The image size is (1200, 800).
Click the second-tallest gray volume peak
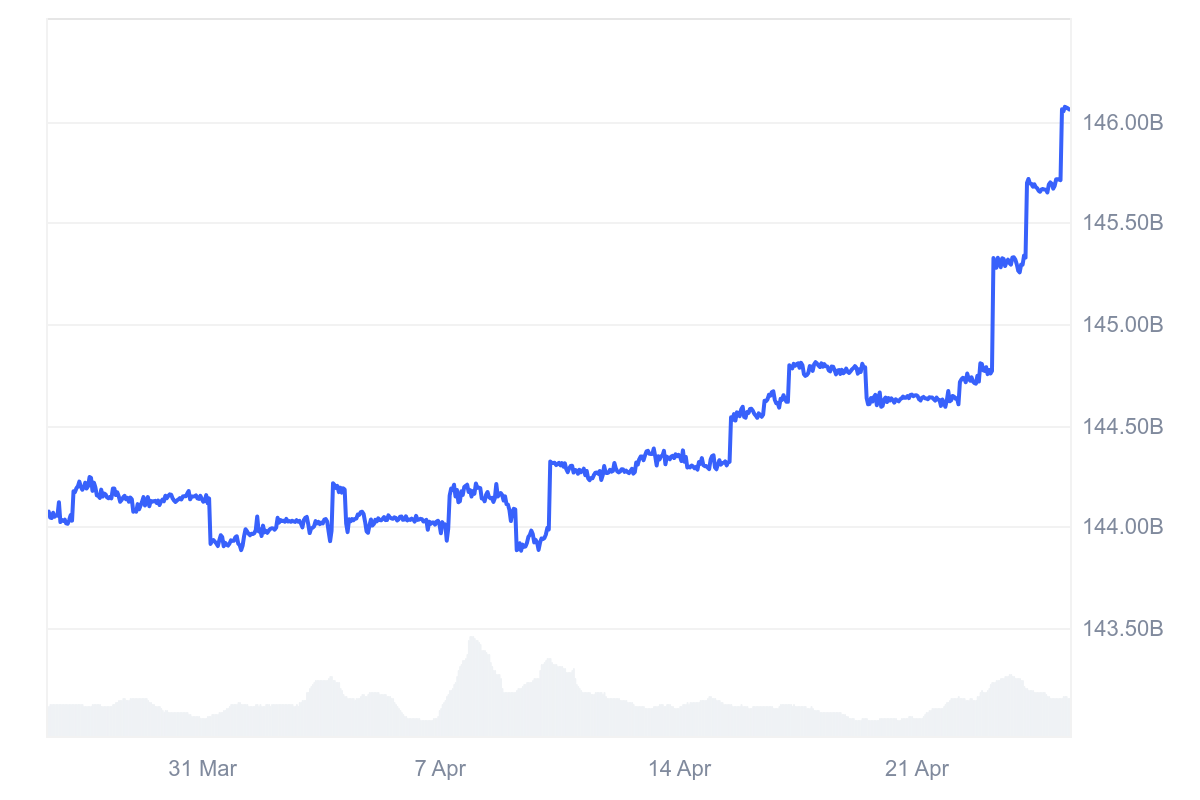[547, 660]
